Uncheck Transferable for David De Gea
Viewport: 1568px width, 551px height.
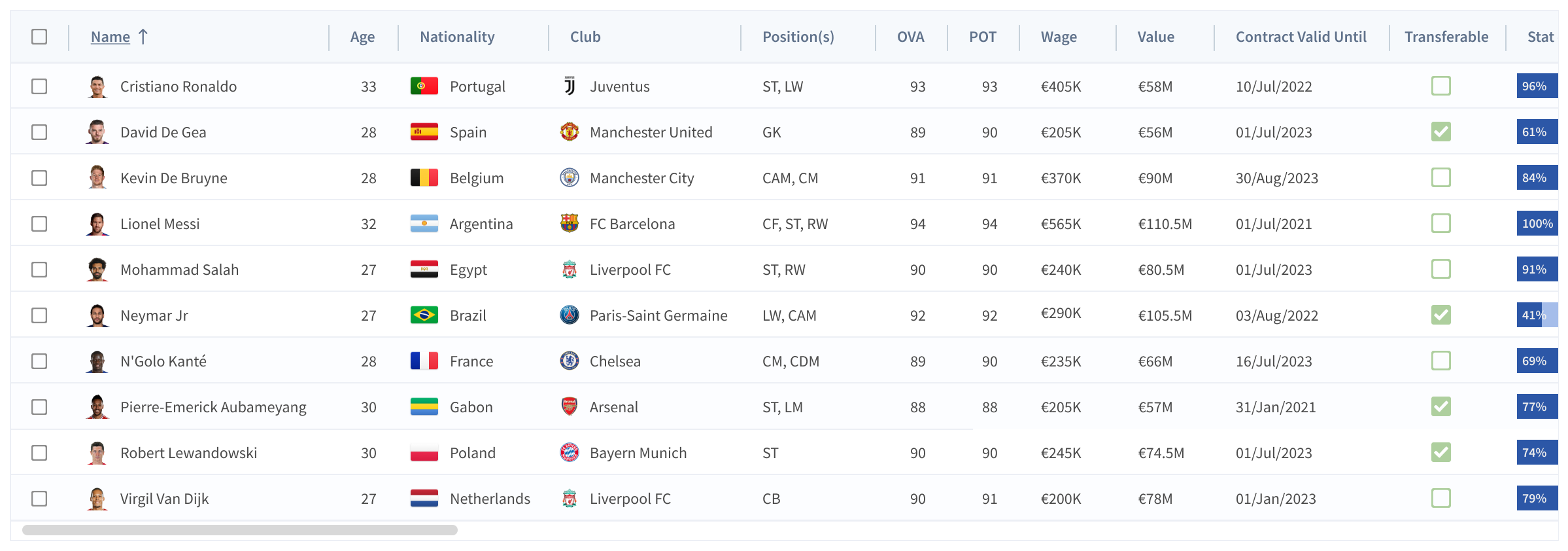point(1440,132)
